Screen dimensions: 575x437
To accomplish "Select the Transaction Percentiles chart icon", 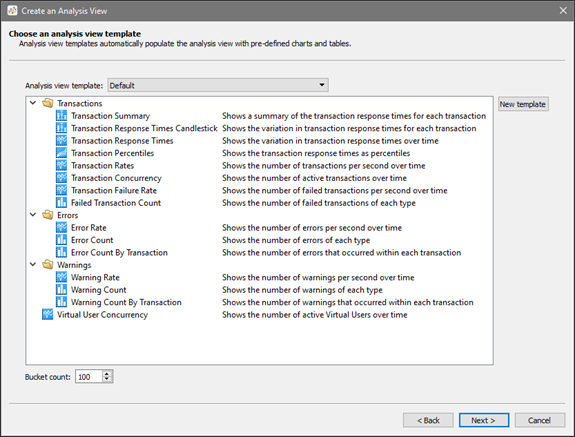I will (x=61, y=153).
